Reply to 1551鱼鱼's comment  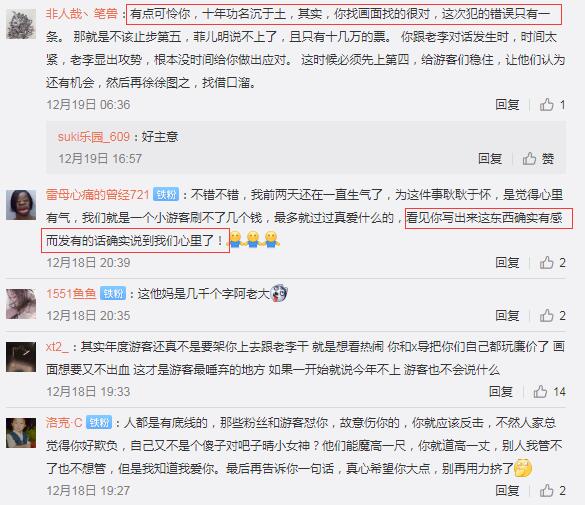pos(507,316)
